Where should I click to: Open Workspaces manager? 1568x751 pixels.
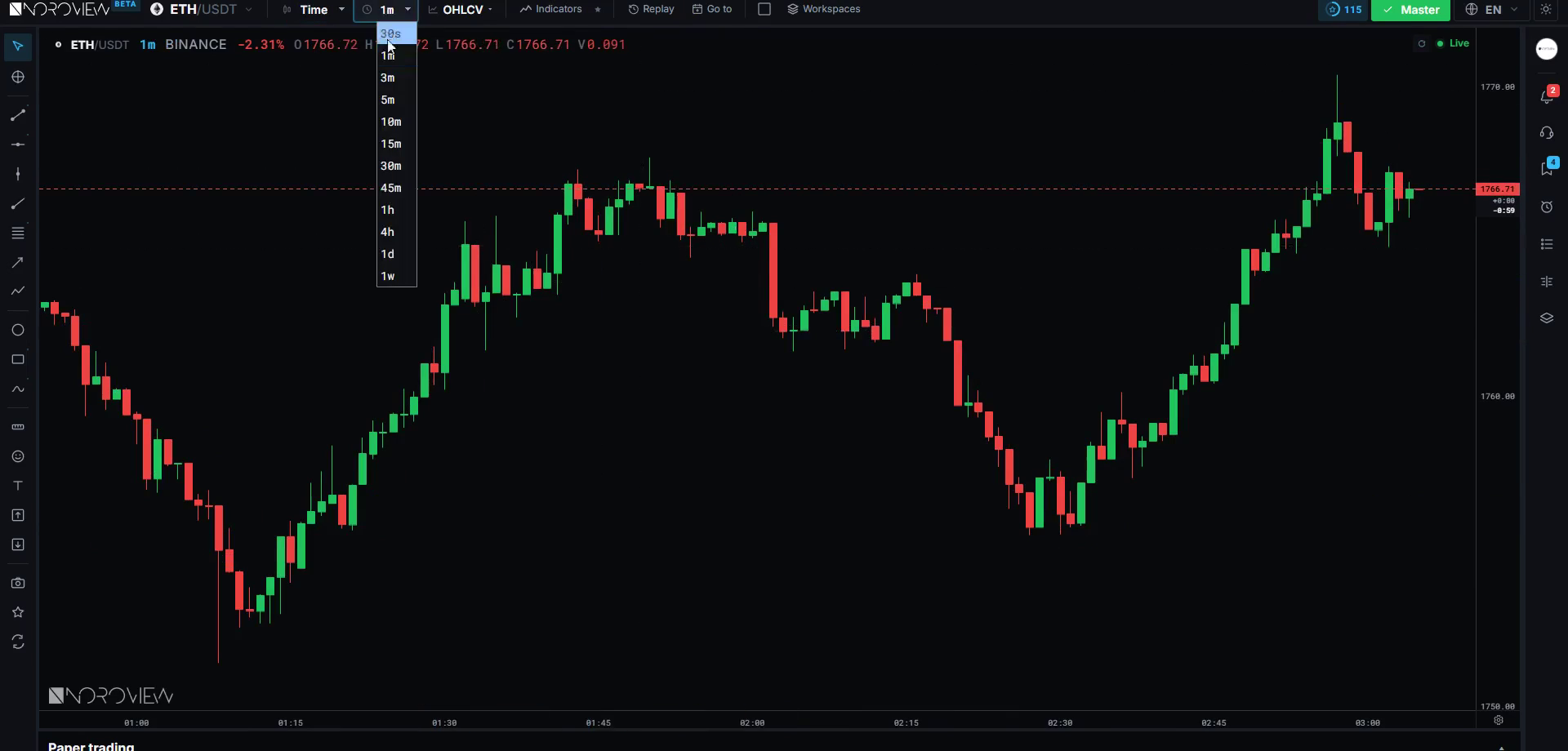[823, 9]
